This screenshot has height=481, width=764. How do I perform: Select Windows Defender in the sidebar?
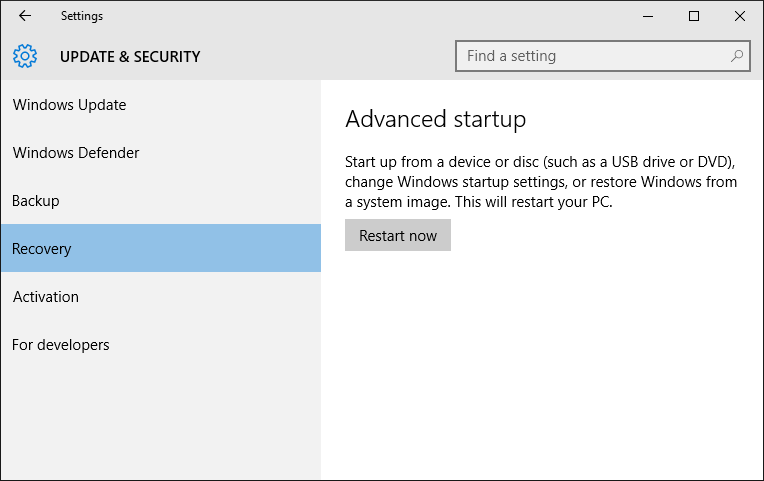pyautogui.click(x=76, y=153)
